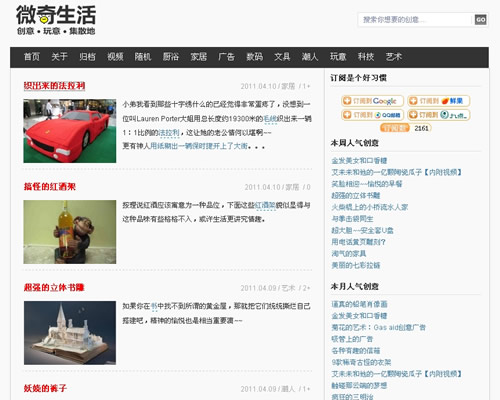Click the 书 inline link in third post
This screenshot has height=400, width=500.
point(154,306)
